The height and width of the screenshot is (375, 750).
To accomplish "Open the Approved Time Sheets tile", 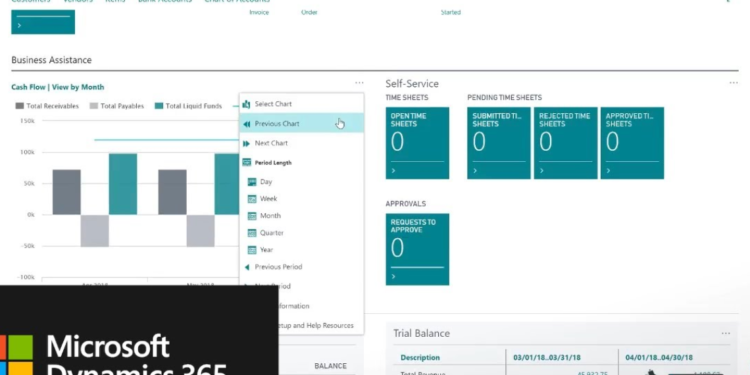I will 632,143.
